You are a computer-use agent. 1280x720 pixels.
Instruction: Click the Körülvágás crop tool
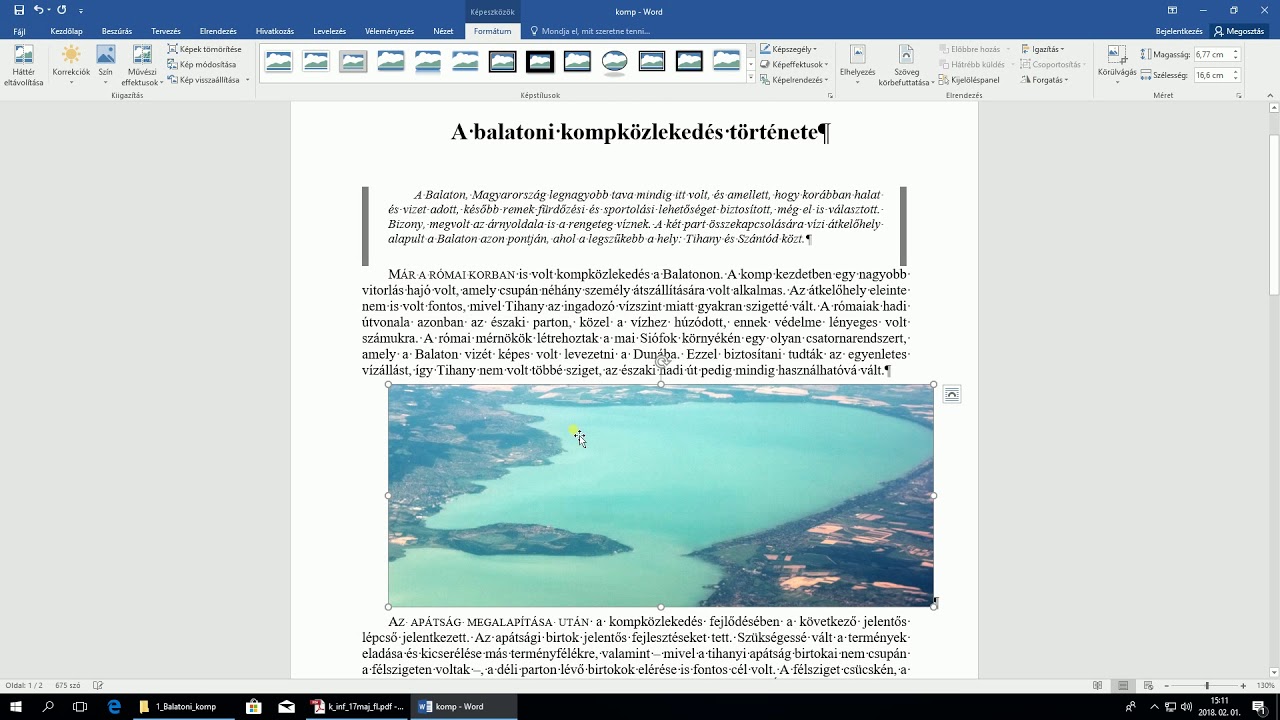(1117, 65)
